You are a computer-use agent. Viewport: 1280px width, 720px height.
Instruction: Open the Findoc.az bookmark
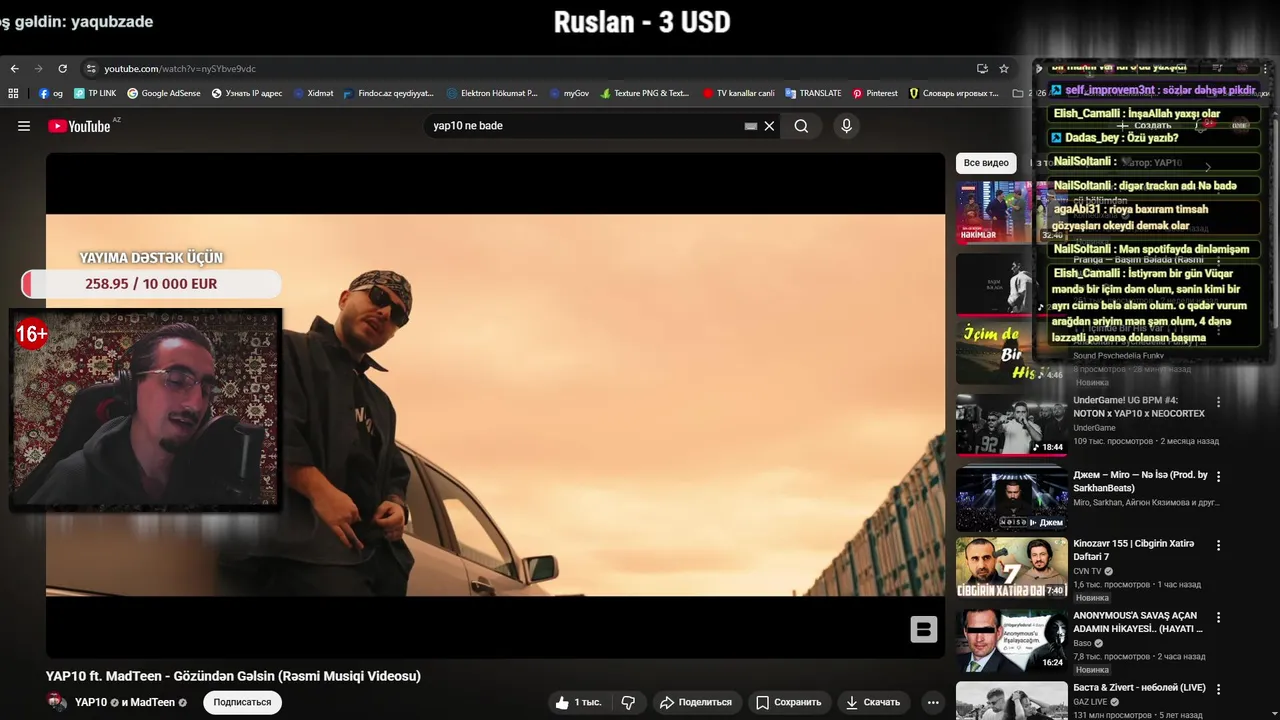[x=388, y=93]
